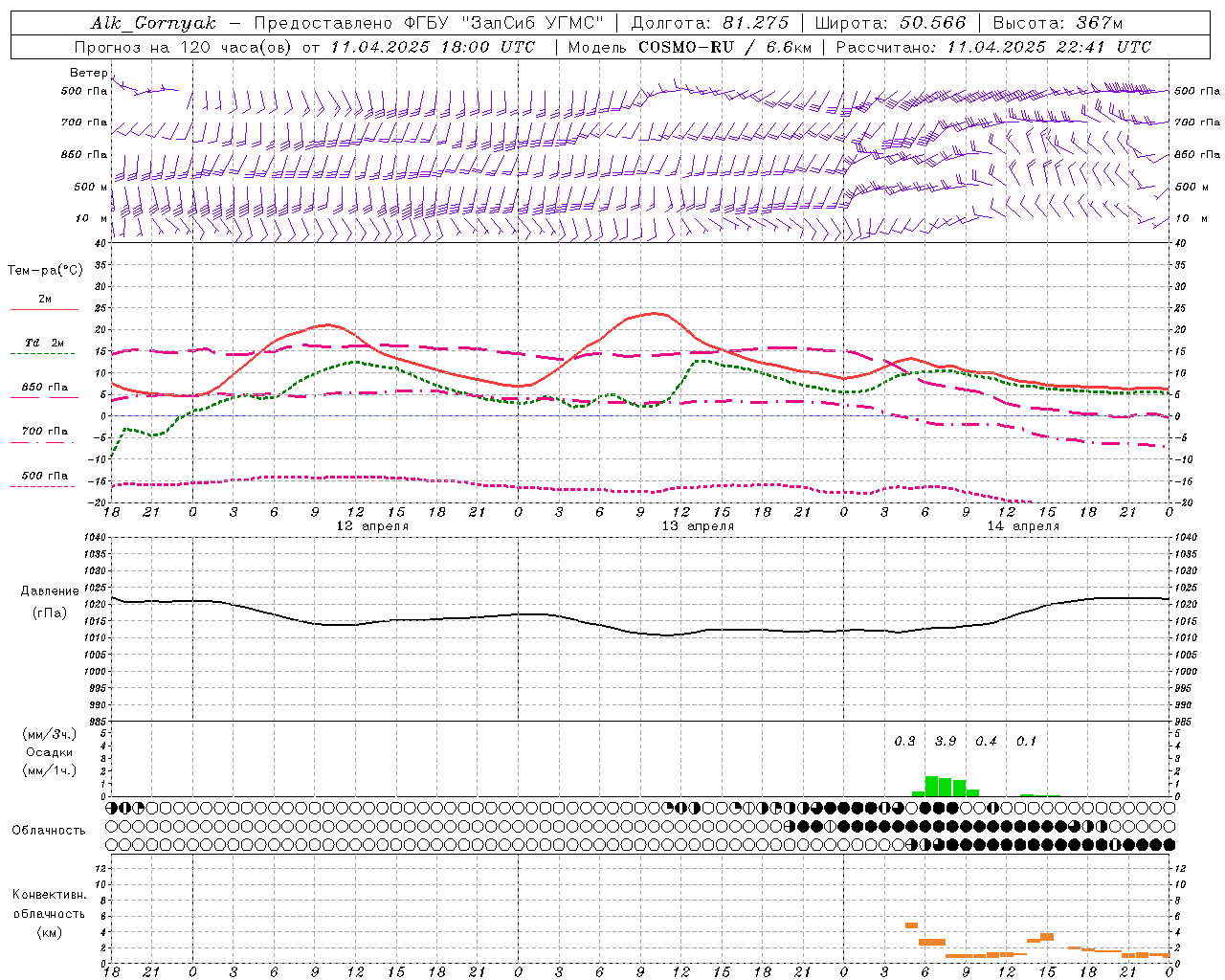Click the 'Давление' pressure panel label
The height and width of the screenshot is (980, 1225).
pyautogui.click(x=50, y=591)
